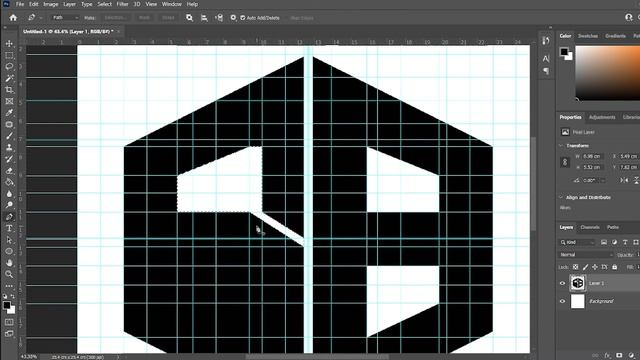The height and width of the screenshot is (360, 640).
Task: Open layer blend mode Normal dropdown
Action: pos(586,254)
